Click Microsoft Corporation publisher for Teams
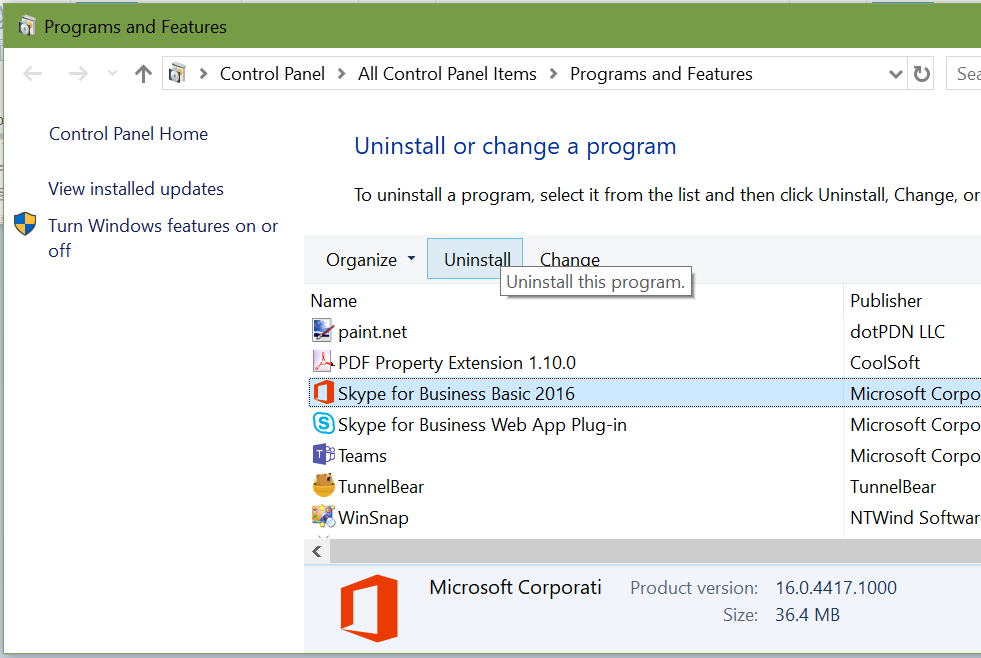The height and width of the screenshot is (658, 981). (x=915, y=456)
